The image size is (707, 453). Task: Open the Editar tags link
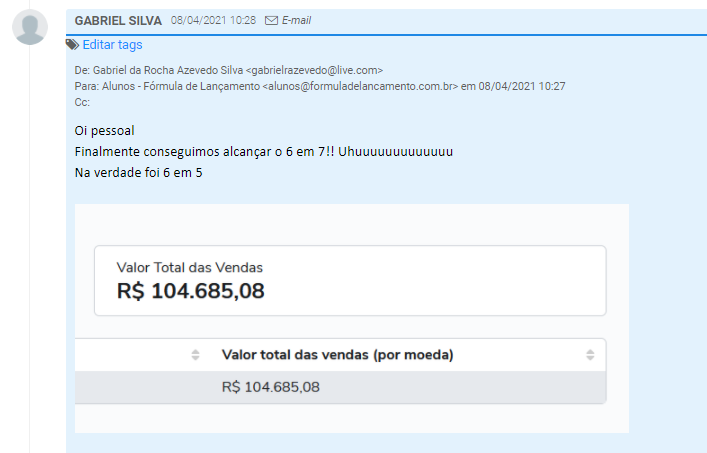[112, 45]
